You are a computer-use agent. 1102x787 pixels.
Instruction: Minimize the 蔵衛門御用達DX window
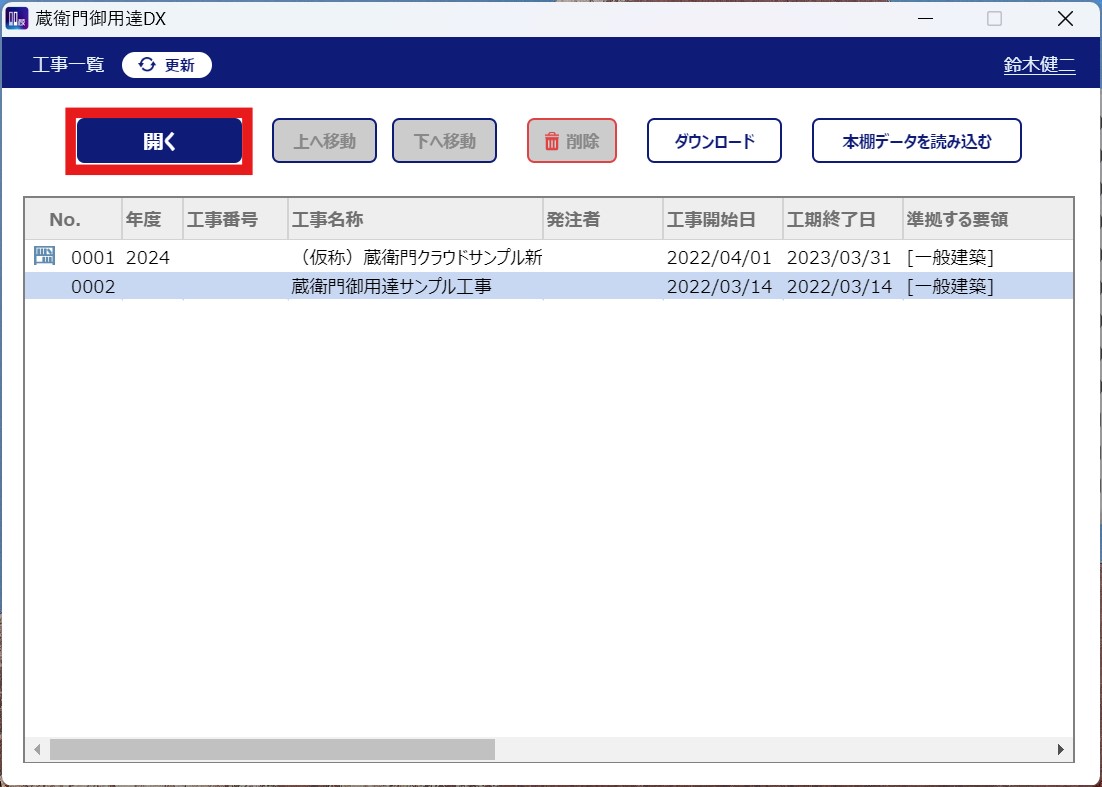[926, 18]
